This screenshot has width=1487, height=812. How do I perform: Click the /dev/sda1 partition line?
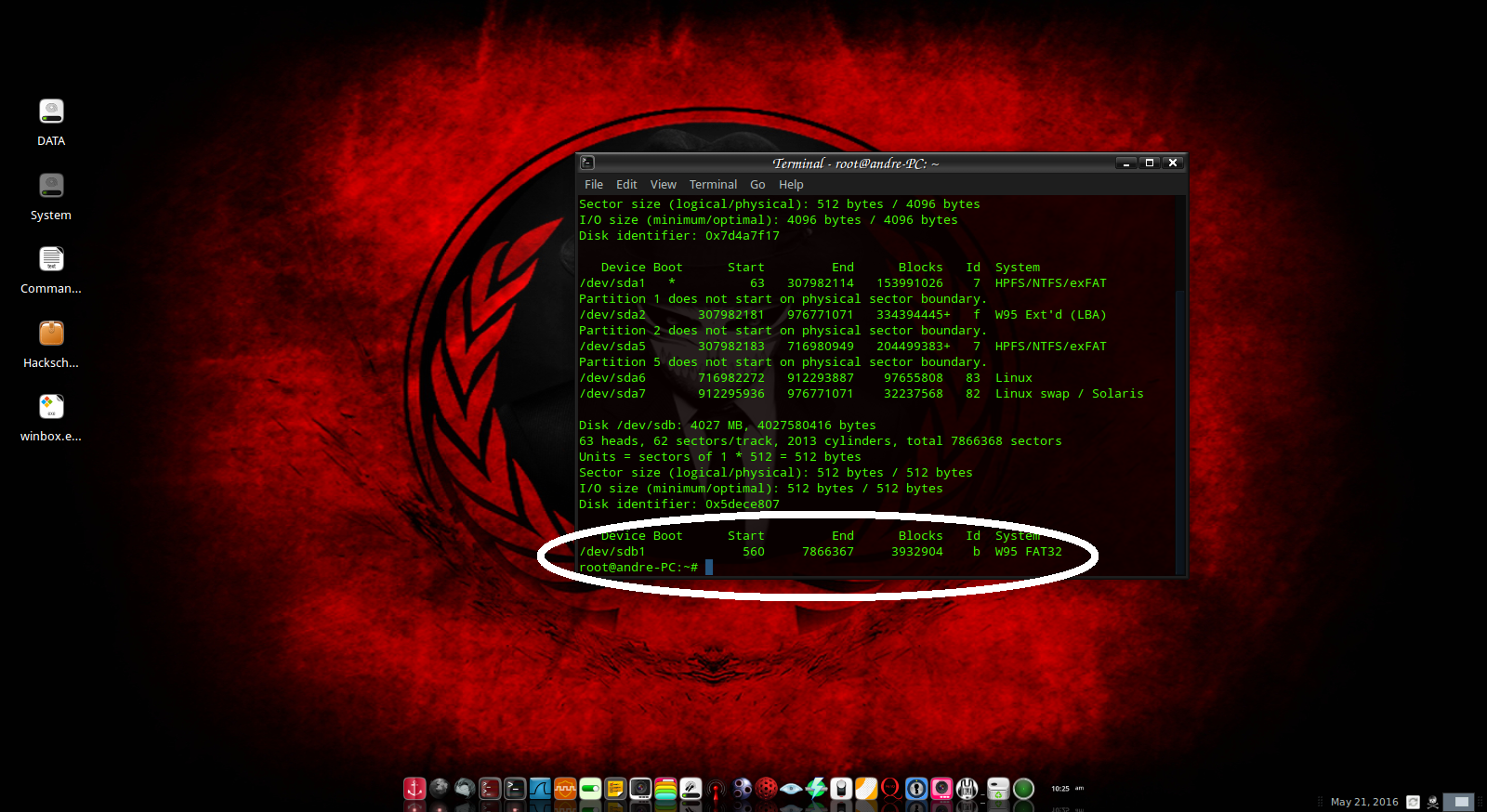click(x=843, y=283)
